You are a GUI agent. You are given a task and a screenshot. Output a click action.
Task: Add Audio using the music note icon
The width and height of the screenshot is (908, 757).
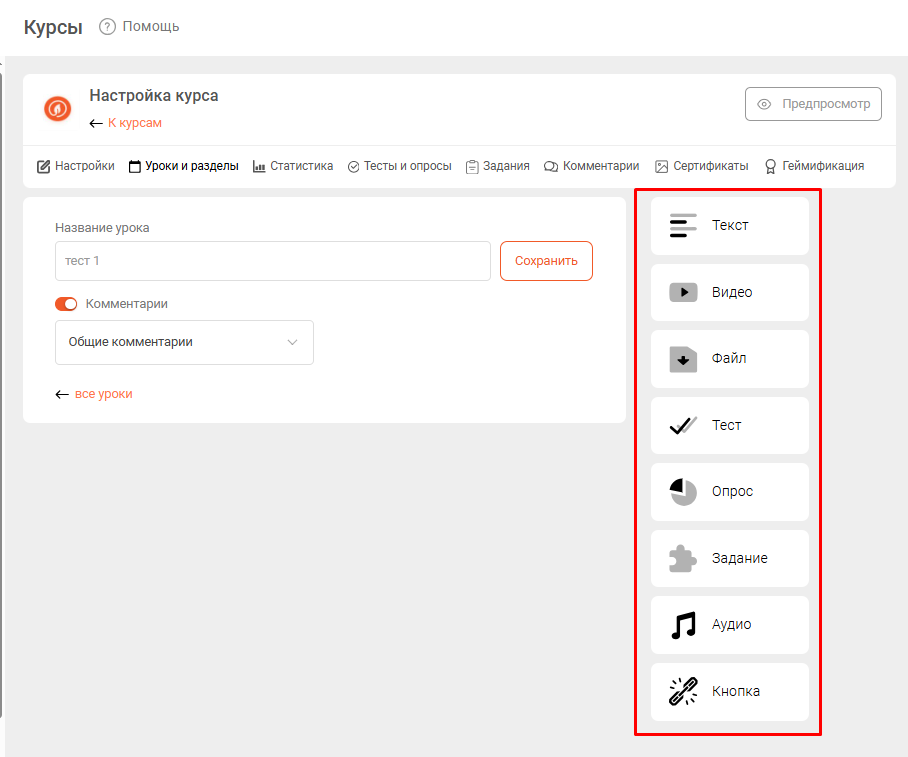coord(683,625)
